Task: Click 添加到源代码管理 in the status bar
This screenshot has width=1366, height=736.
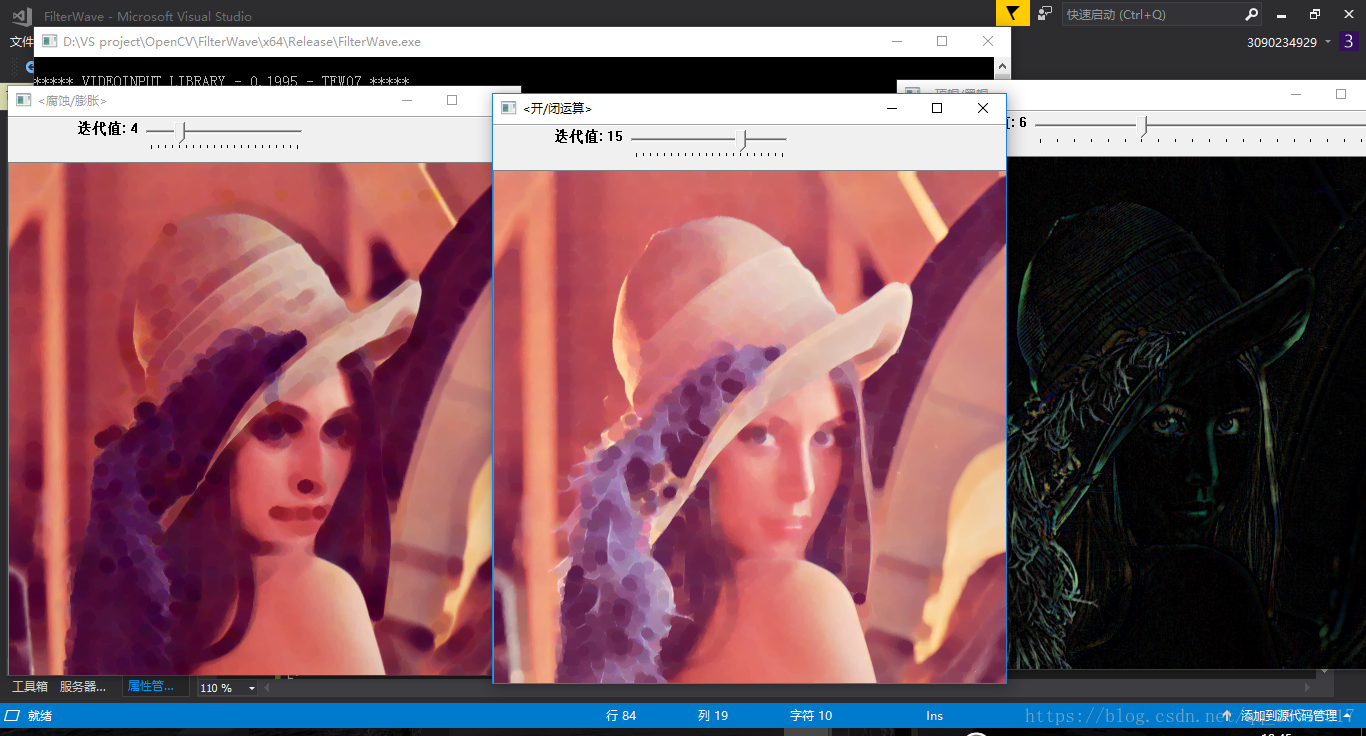Action: (1288, 716)
